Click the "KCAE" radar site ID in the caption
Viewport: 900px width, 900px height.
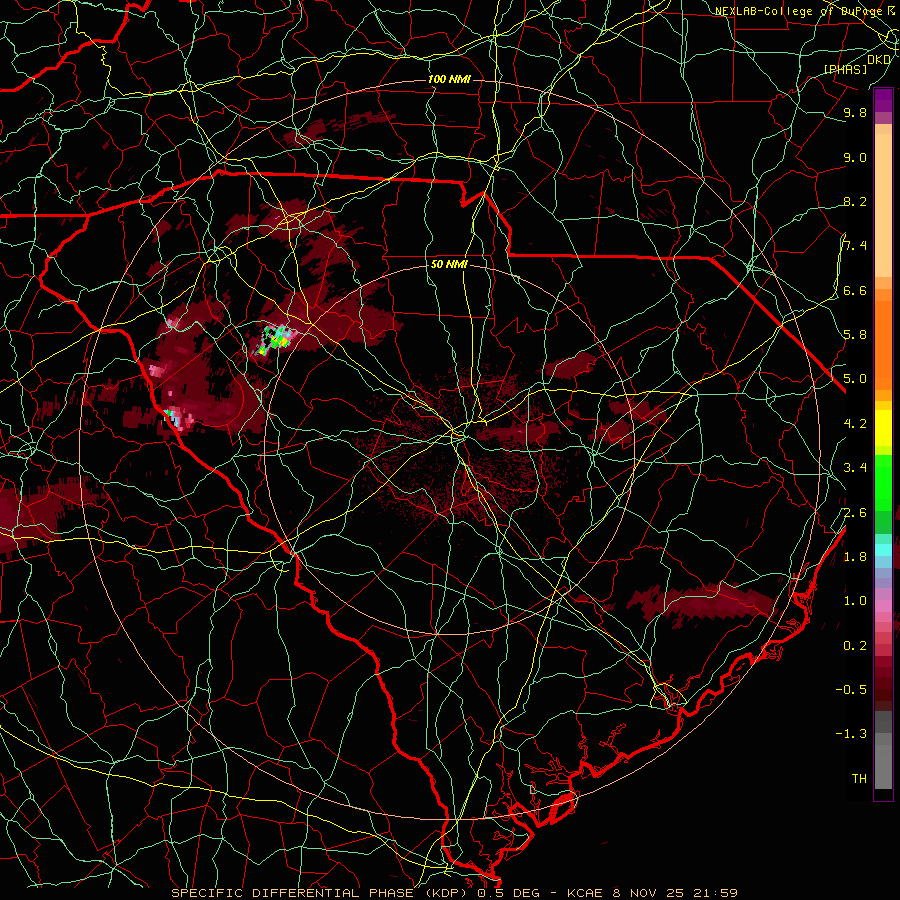coord(585,893)
